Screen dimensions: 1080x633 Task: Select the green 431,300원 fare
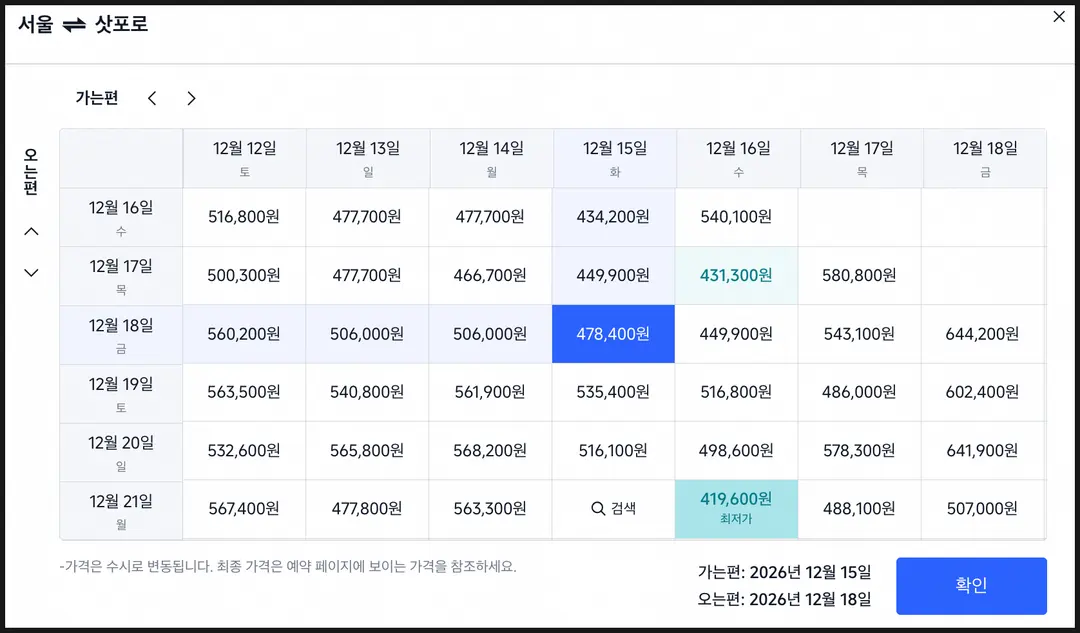[x=736, y=276]
